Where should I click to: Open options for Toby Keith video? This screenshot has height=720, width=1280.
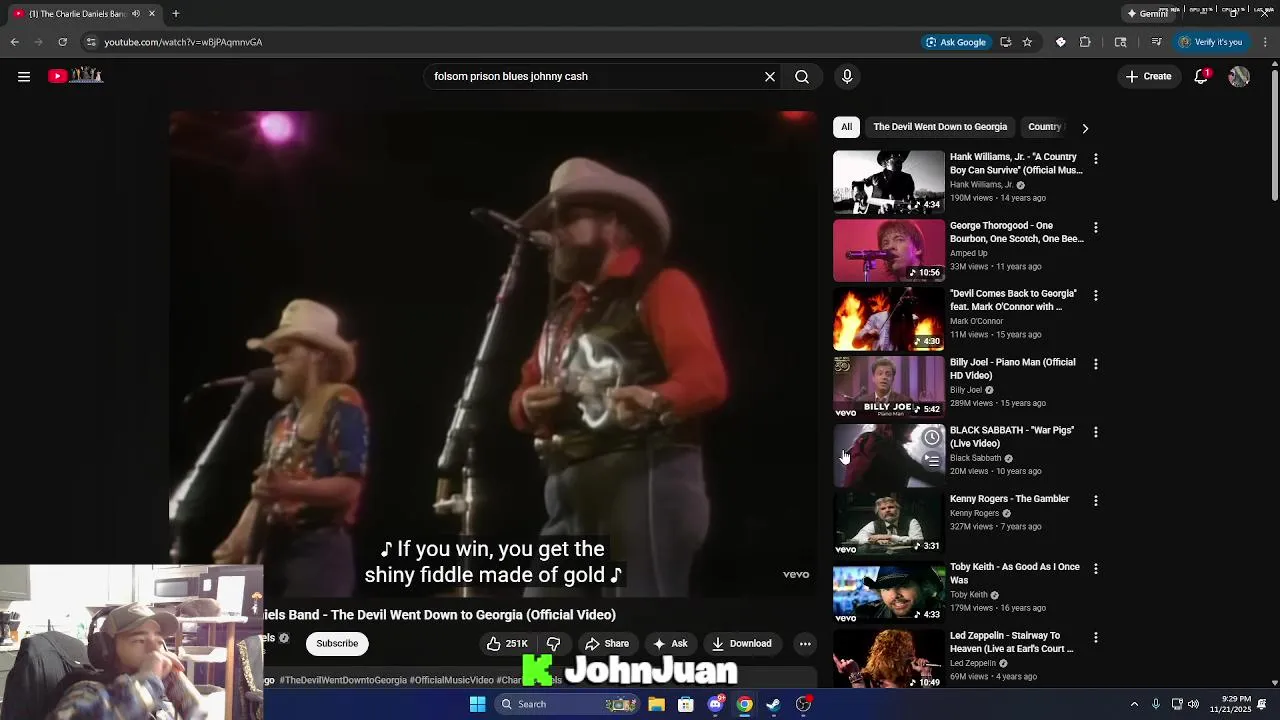1096,568
